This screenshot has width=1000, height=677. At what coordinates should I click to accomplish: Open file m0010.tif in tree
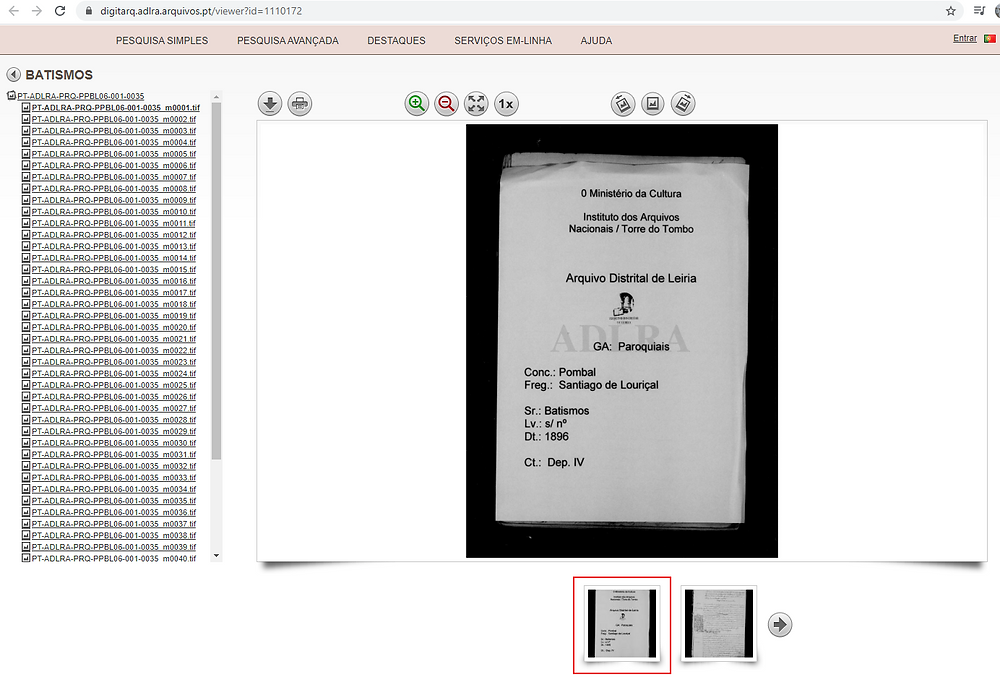point(114,212)
